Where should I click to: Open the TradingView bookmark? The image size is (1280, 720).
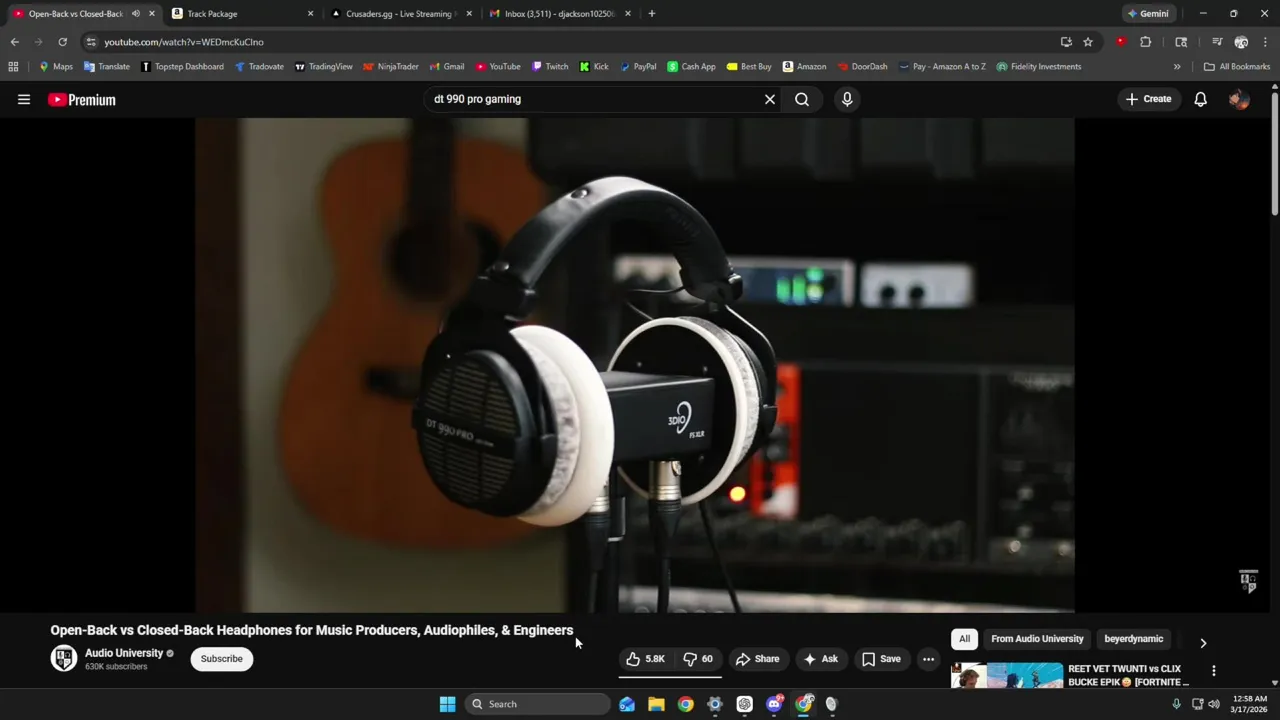point(323,67)
